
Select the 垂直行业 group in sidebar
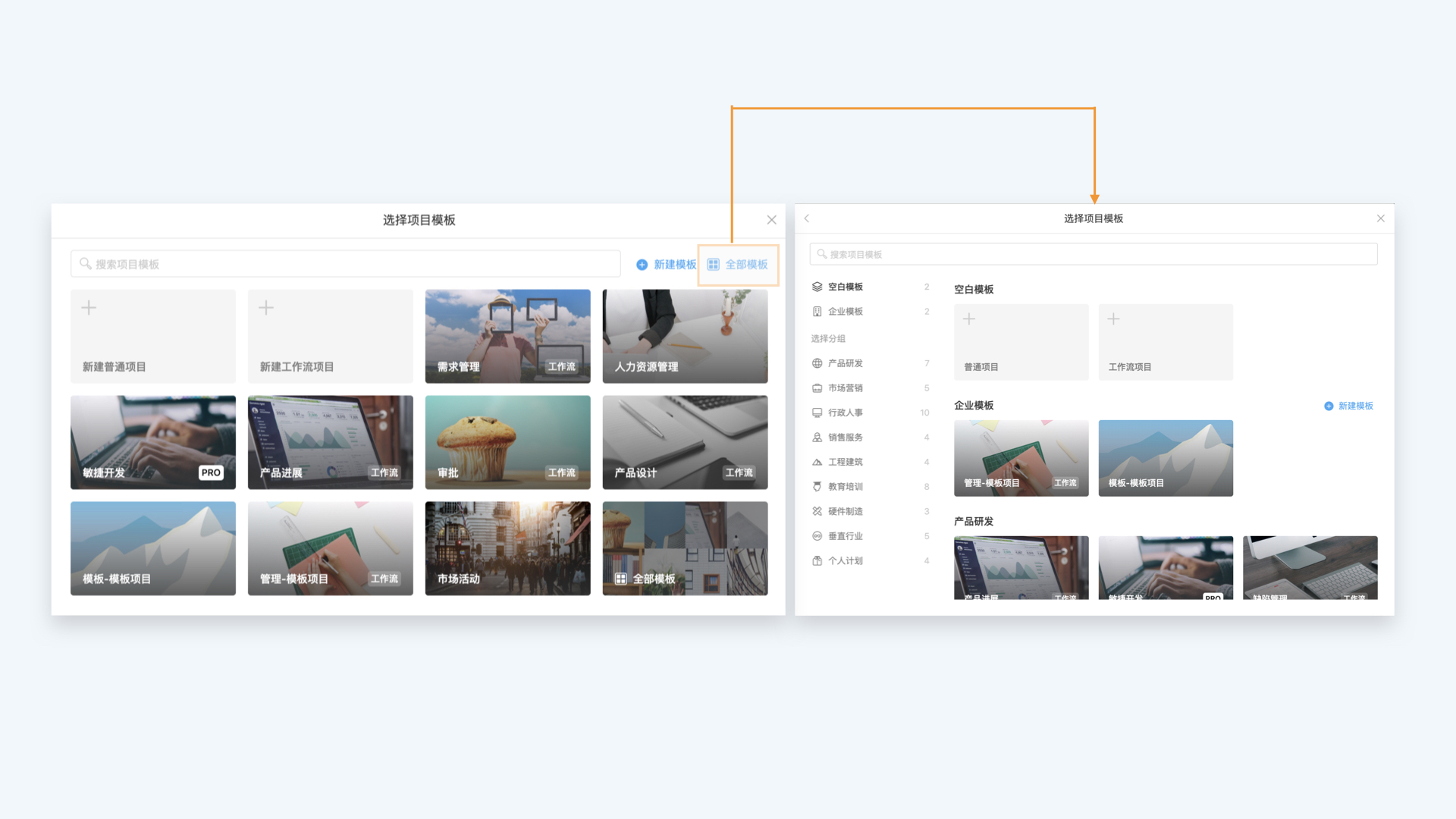coord(871,536)
